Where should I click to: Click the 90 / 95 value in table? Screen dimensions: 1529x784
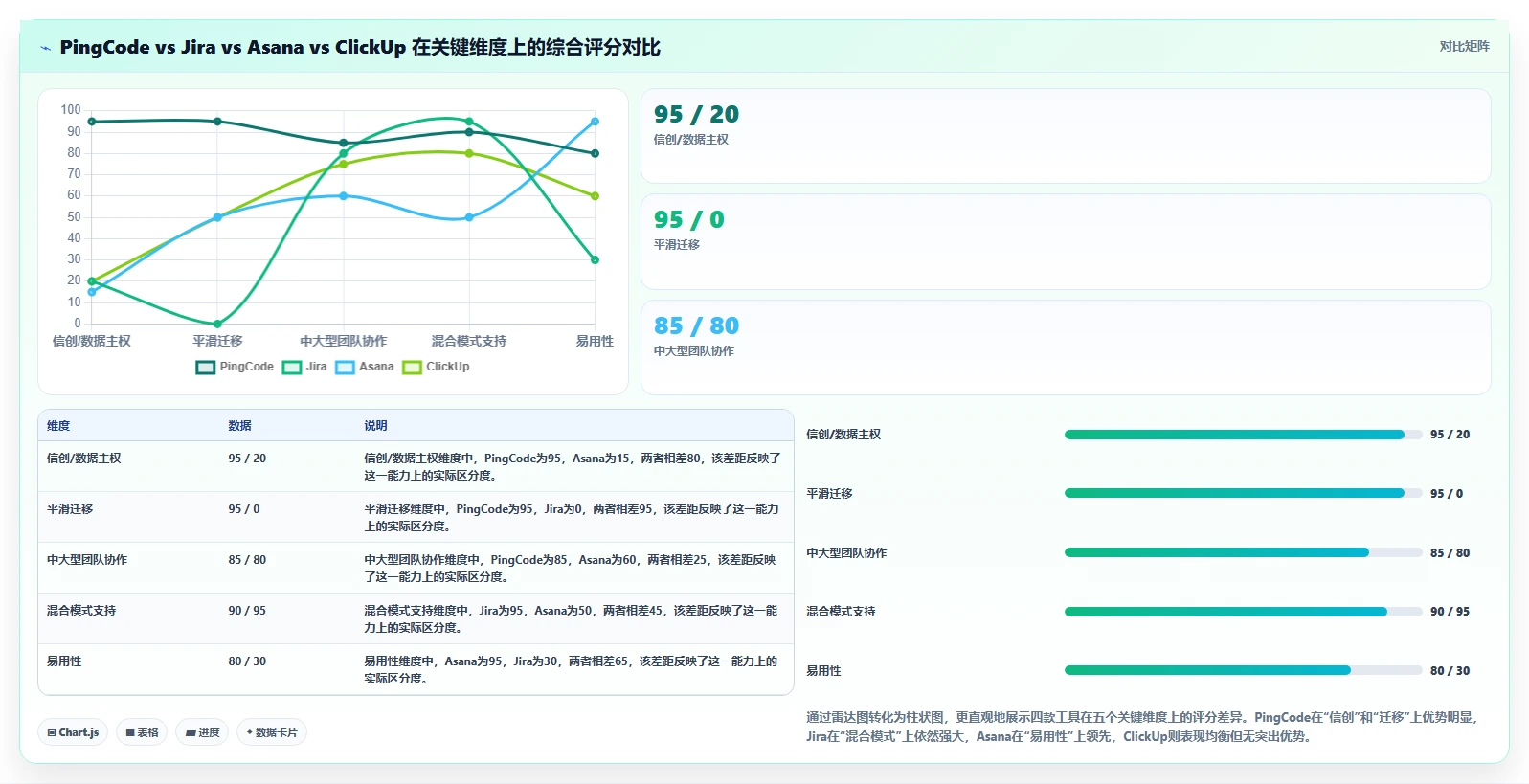(x=247, y=611)
